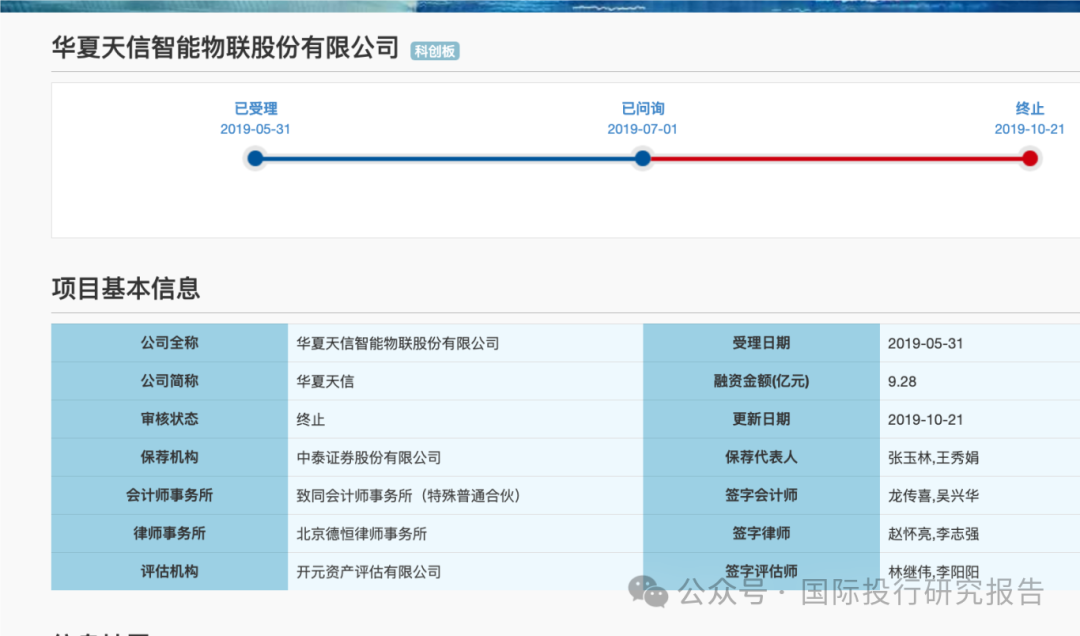Click 北京德恒律师事务所 law firm cell

pyautogui.click(x=466, y=533)
